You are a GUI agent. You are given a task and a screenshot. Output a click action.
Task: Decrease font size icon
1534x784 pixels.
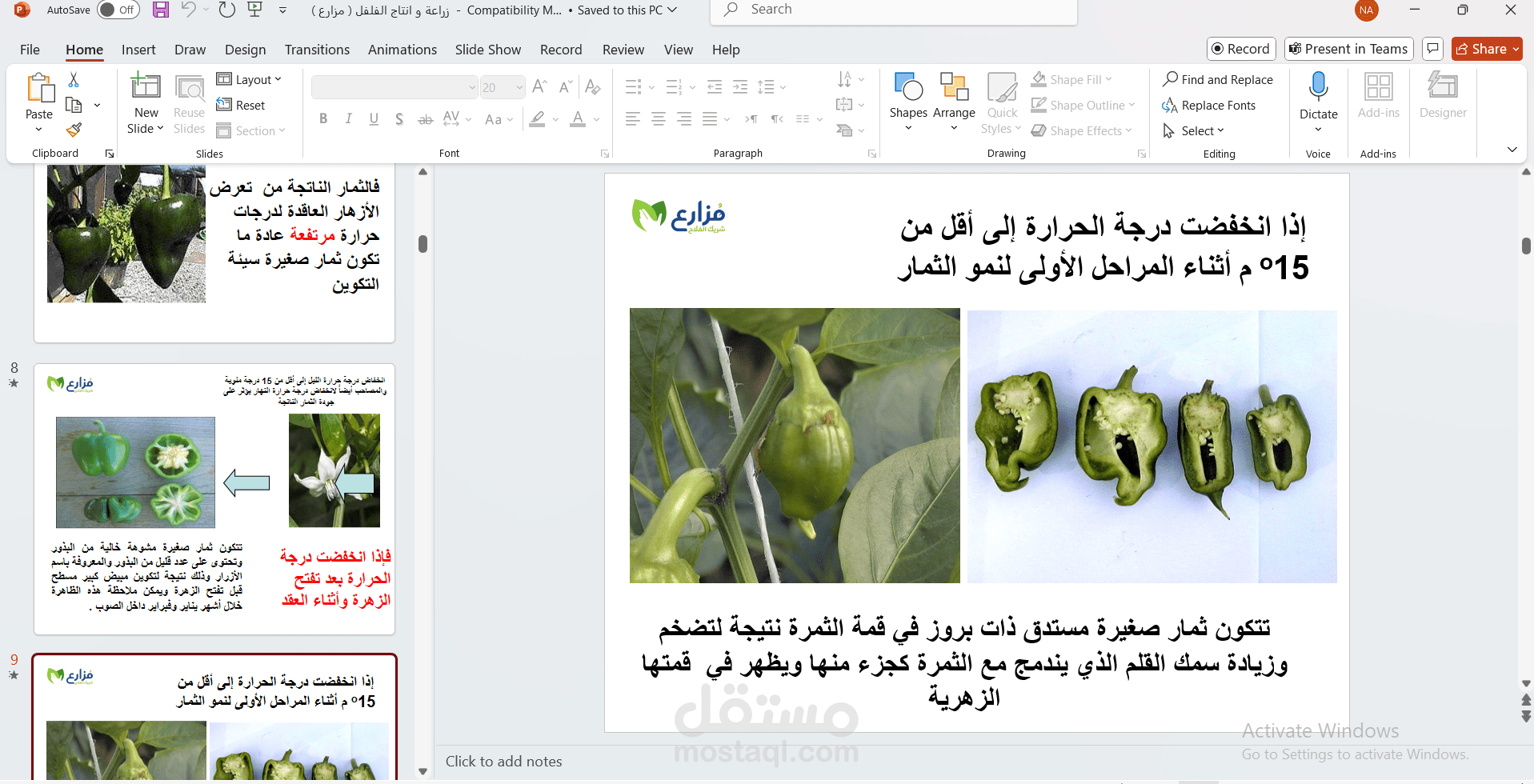click(566, 86)
